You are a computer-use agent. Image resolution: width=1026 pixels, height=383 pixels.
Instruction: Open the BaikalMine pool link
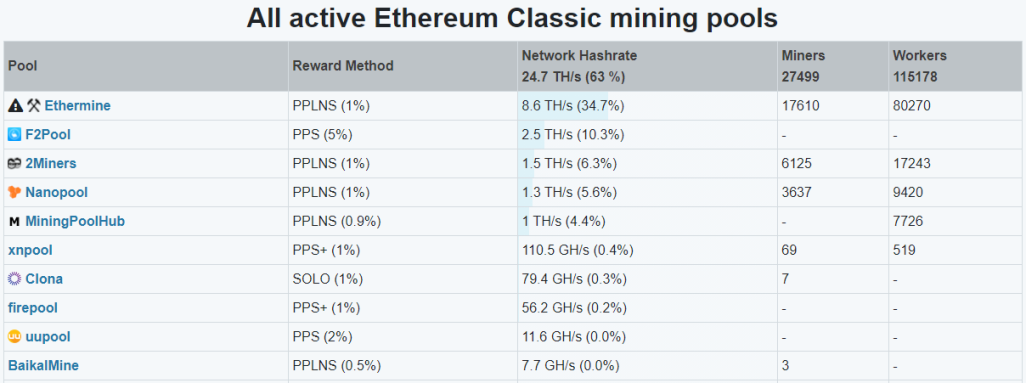(43, 365)
